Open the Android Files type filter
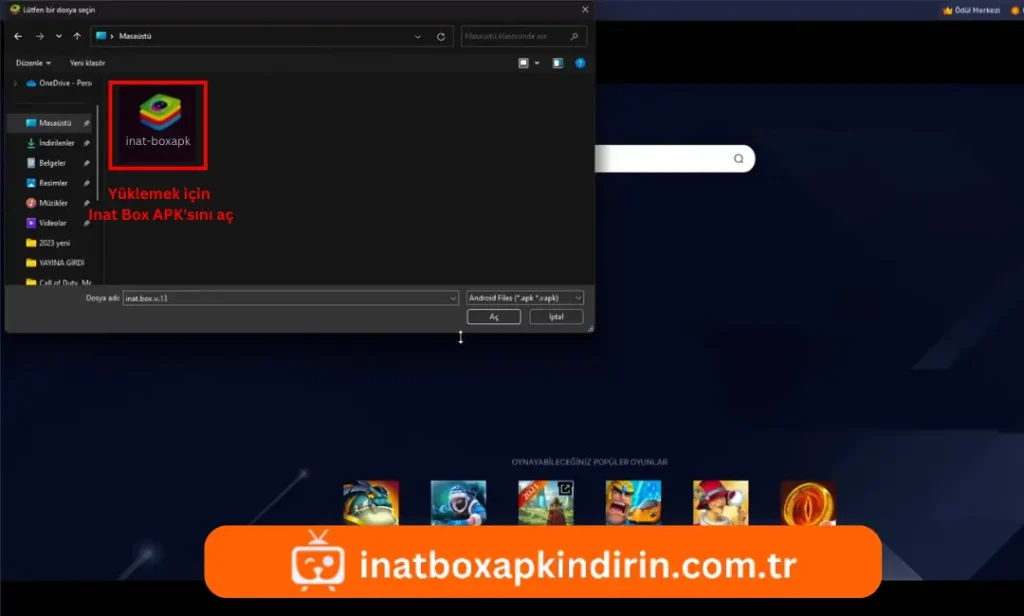The width and height of the screenshot is (1024, 616). click(525, 298)
